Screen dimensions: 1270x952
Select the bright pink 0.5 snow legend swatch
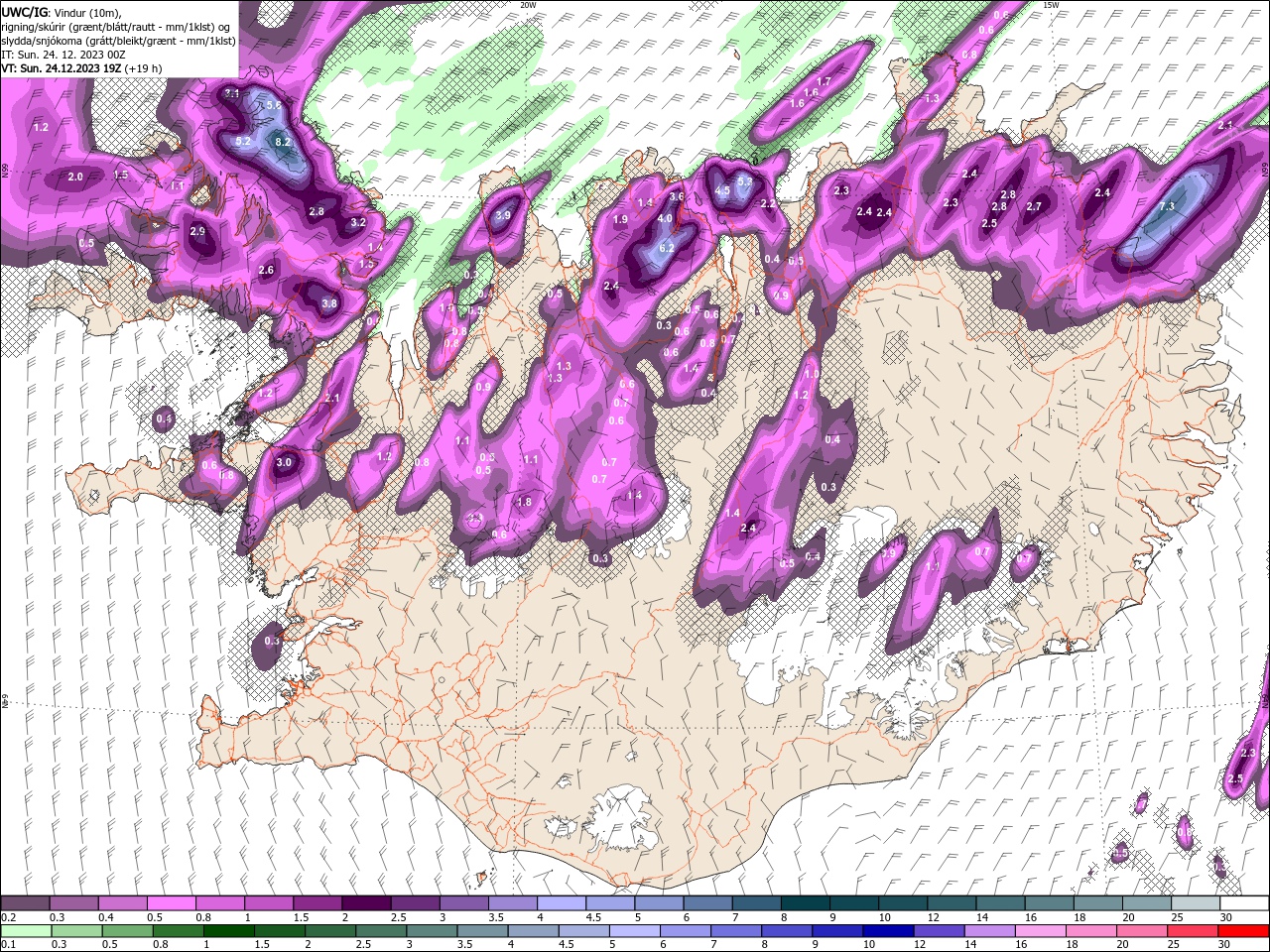171,903
